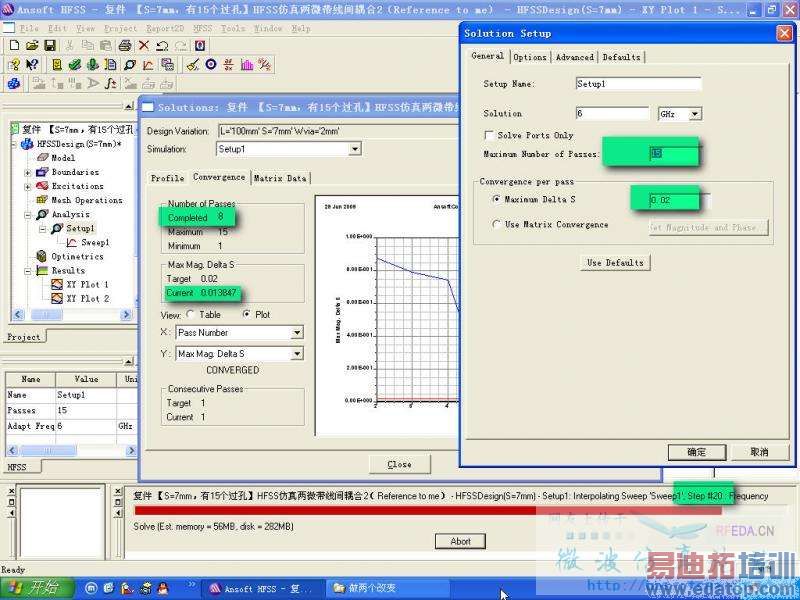Open the GHz frequency unit dropdown
This screenshot has height=600, width=800.
click(x=695, y=114)
